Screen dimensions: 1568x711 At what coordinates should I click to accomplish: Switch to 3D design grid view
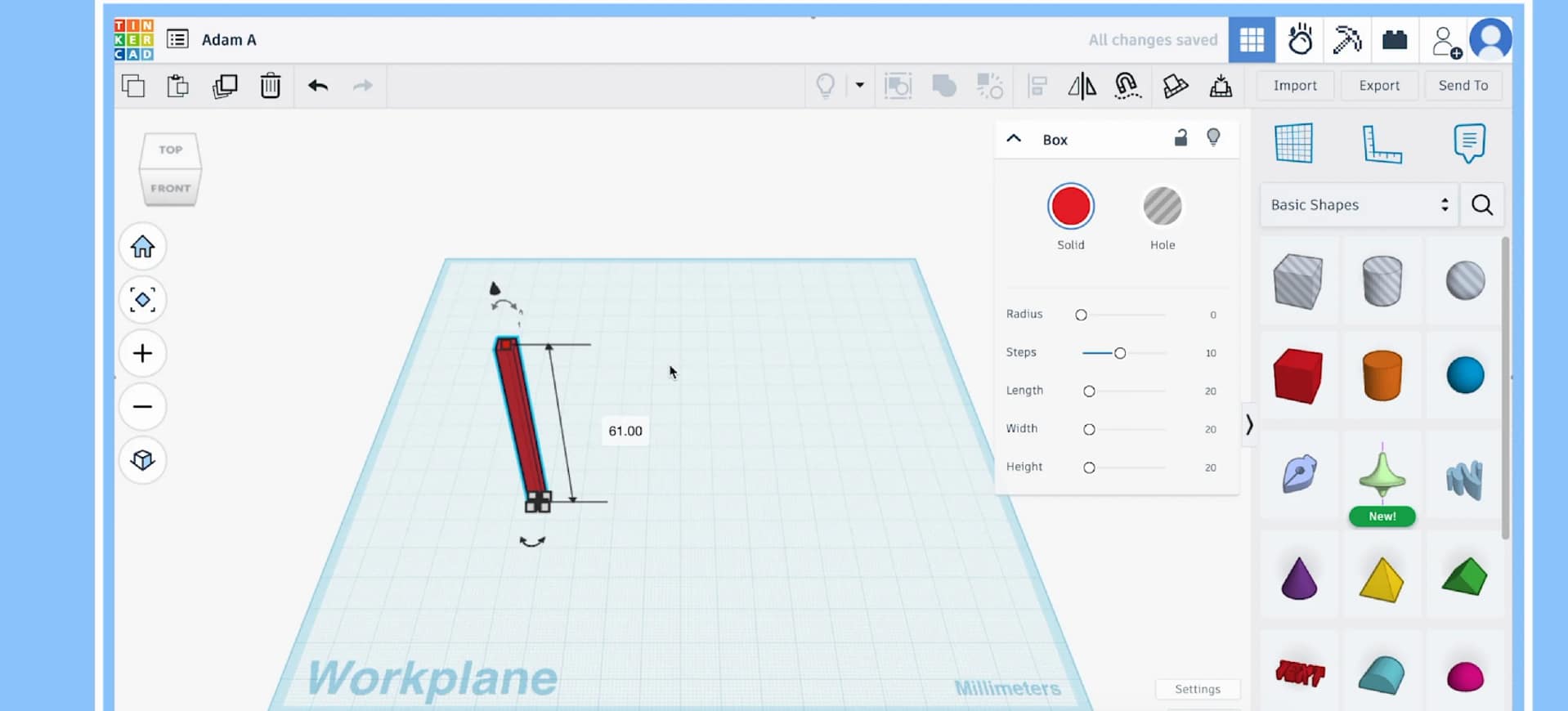pos(1252,39)
